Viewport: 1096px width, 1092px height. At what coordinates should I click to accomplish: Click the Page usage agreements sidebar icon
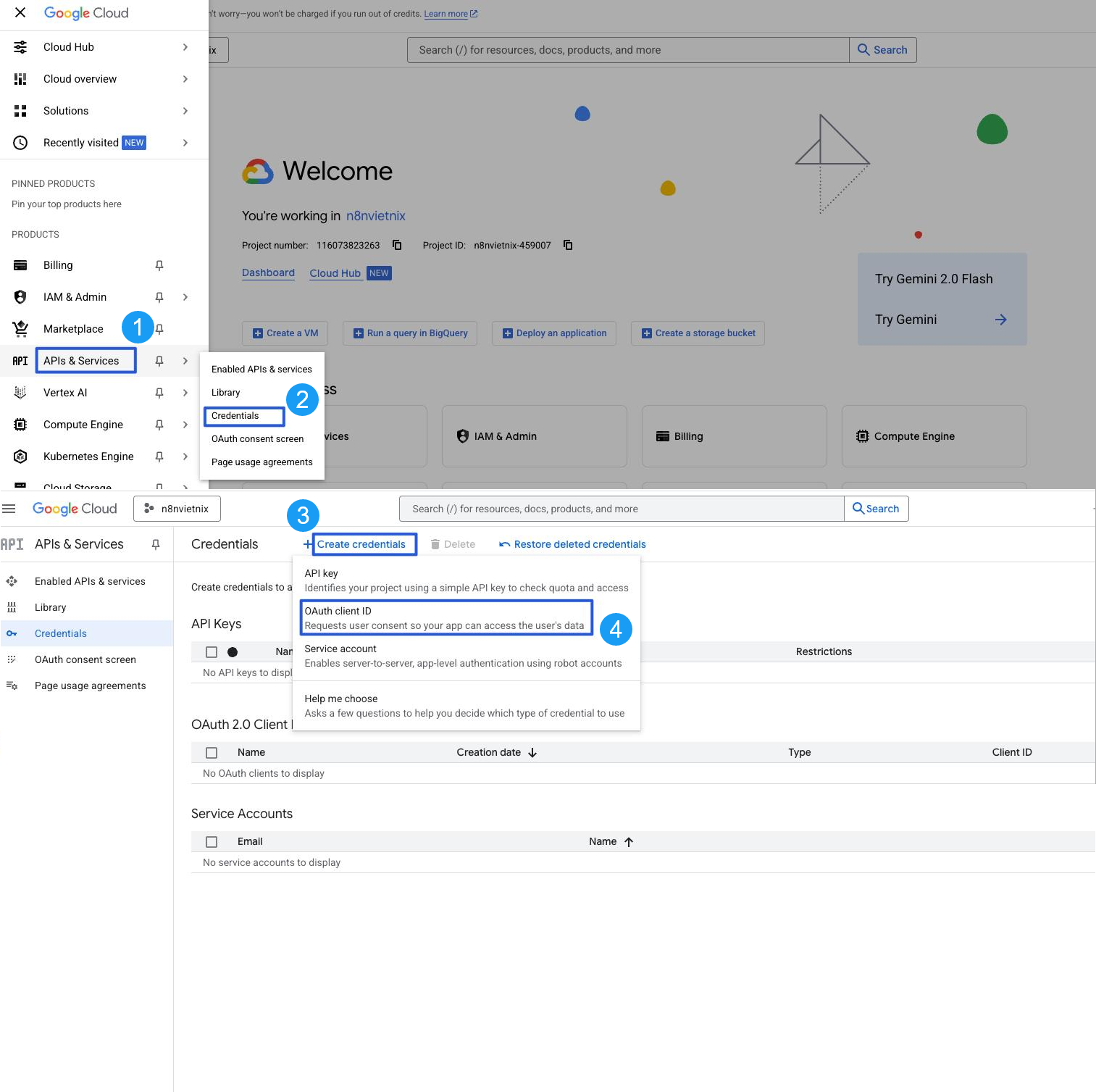pyautogui.click(x=12, y=685)
